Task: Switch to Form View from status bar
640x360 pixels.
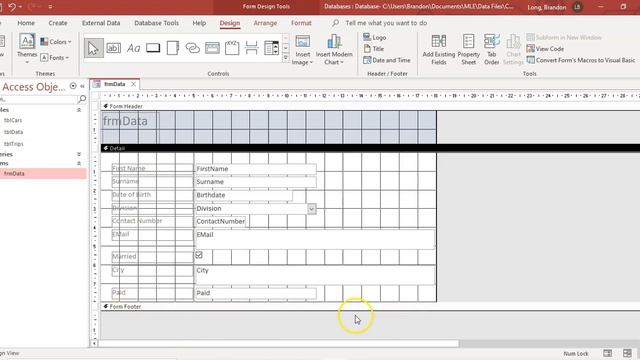Action: [x=607, y=353]
